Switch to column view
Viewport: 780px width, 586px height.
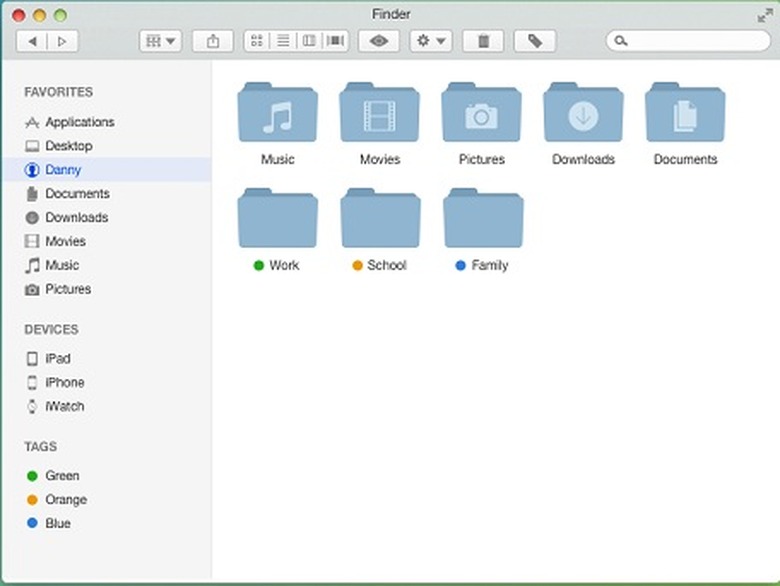click(309, 41)
